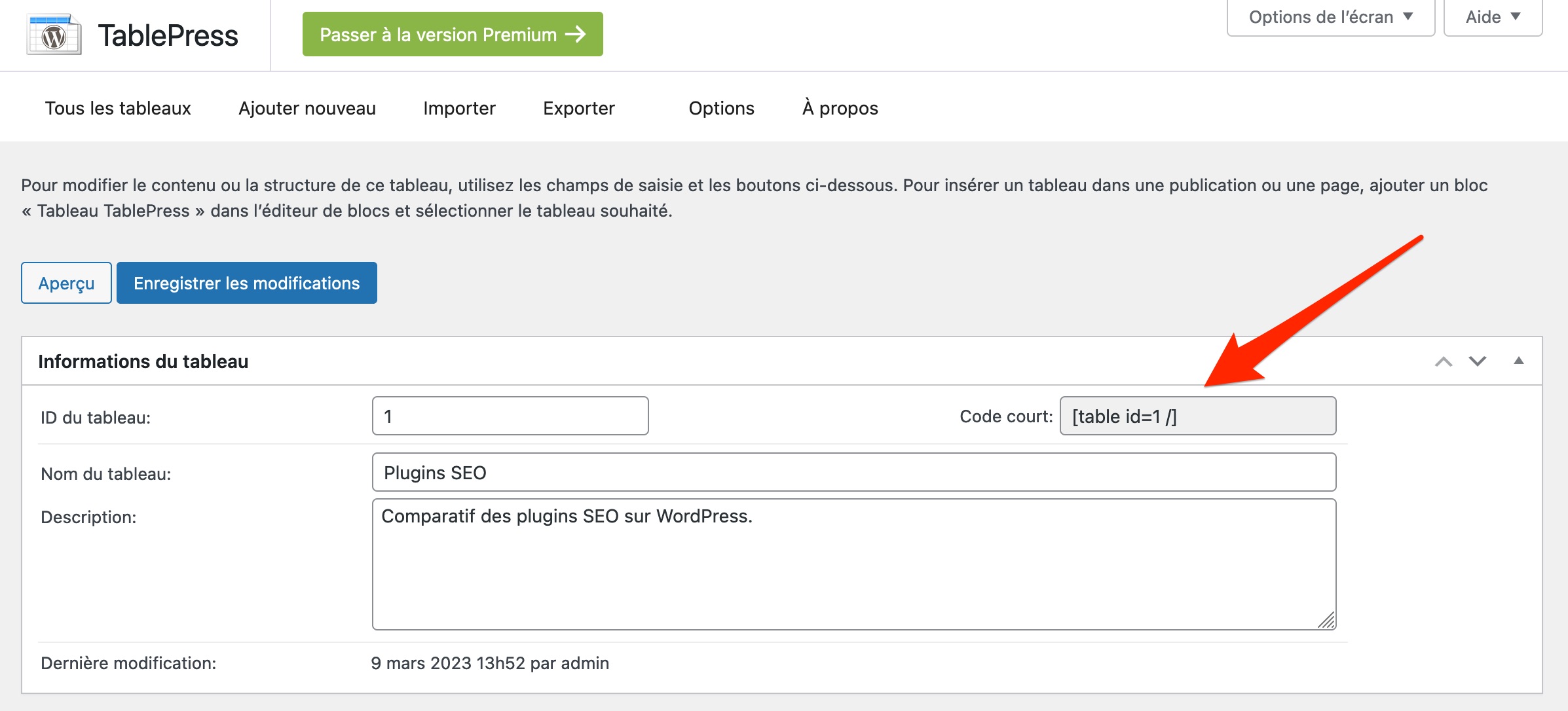The image size is (1568, 711).
Task: Click the arrow inside the Premium button
Action: (575, 34)
